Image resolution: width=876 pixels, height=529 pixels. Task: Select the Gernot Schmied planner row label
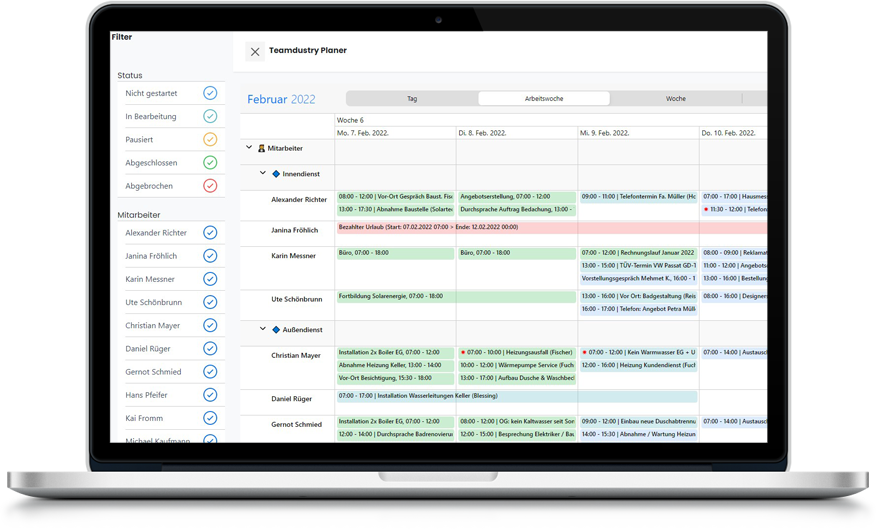[x=296, y=425]
